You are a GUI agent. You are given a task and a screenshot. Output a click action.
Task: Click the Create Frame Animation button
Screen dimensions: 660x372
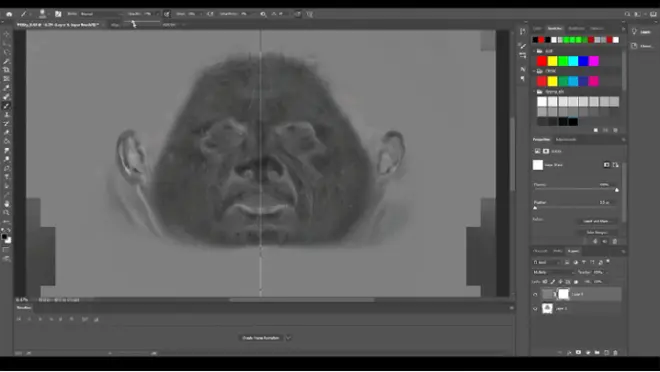coord(261,337)
